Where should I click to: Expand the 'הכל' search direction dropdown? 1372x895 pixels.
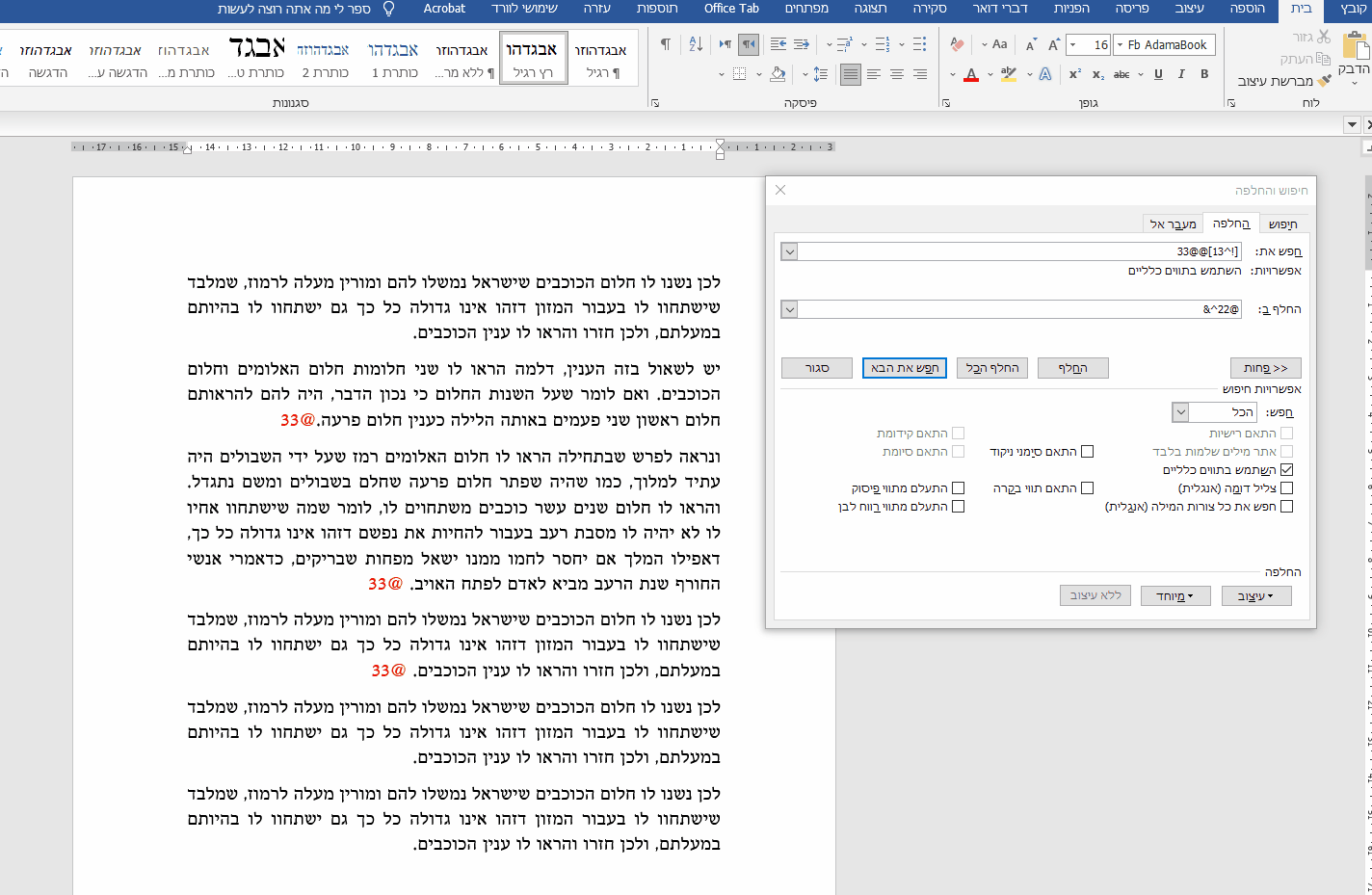(x=1180, y=412)
